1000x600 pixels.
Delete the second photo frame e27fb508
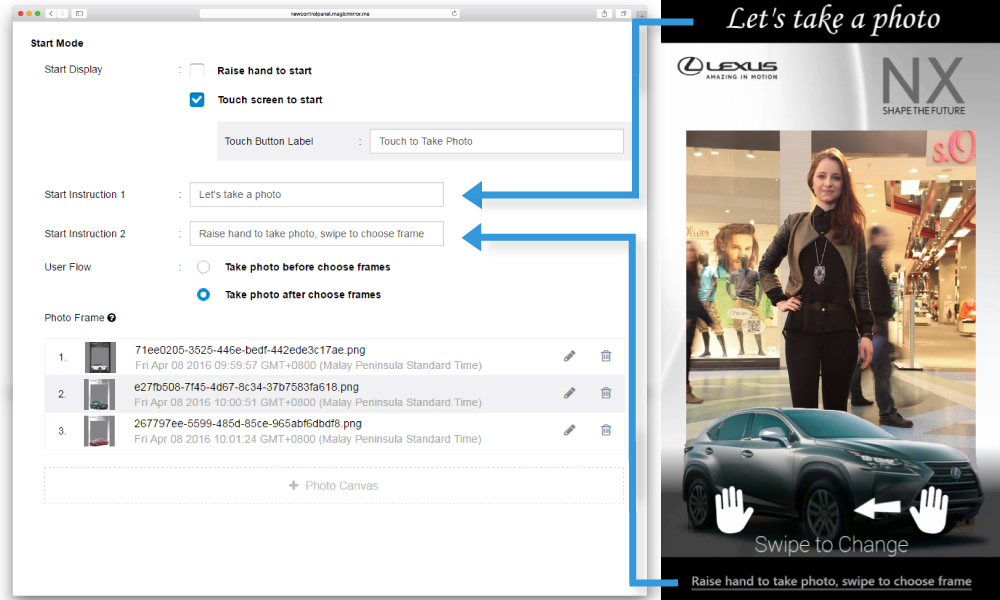click(606, 393)
